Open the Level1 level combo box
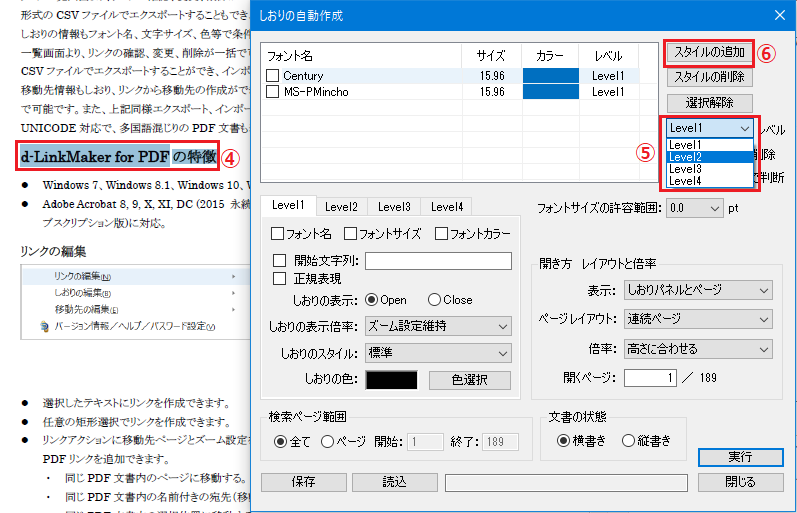 coord(710,128)
